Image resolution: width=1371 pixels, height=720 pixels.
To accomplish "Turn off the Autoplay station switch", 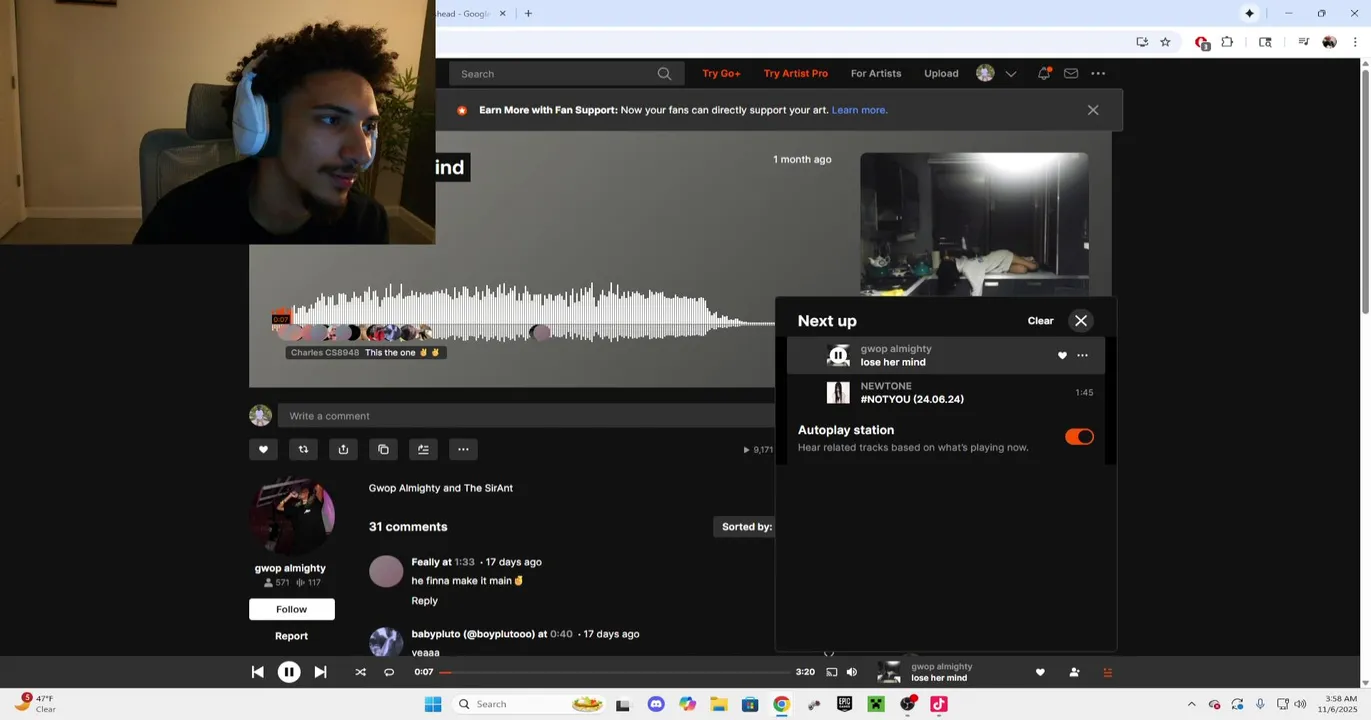I will pyautogui.click(x=1079, y=437).
